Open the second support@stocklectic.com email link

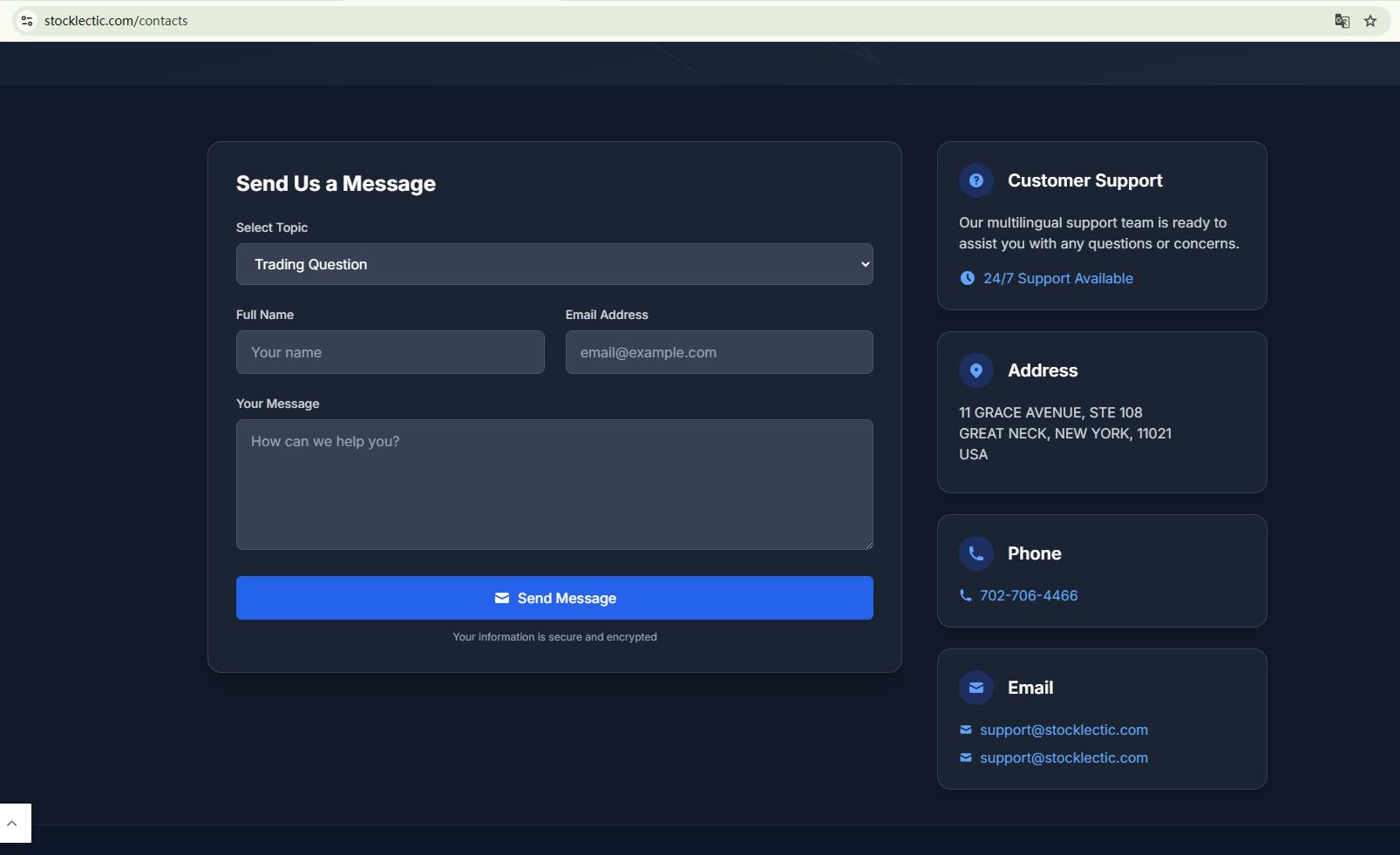1063,757
